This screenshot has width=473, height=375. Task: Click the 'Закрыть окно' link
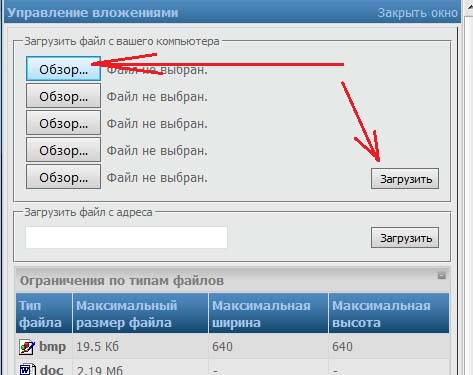click(x=417, y=13)
